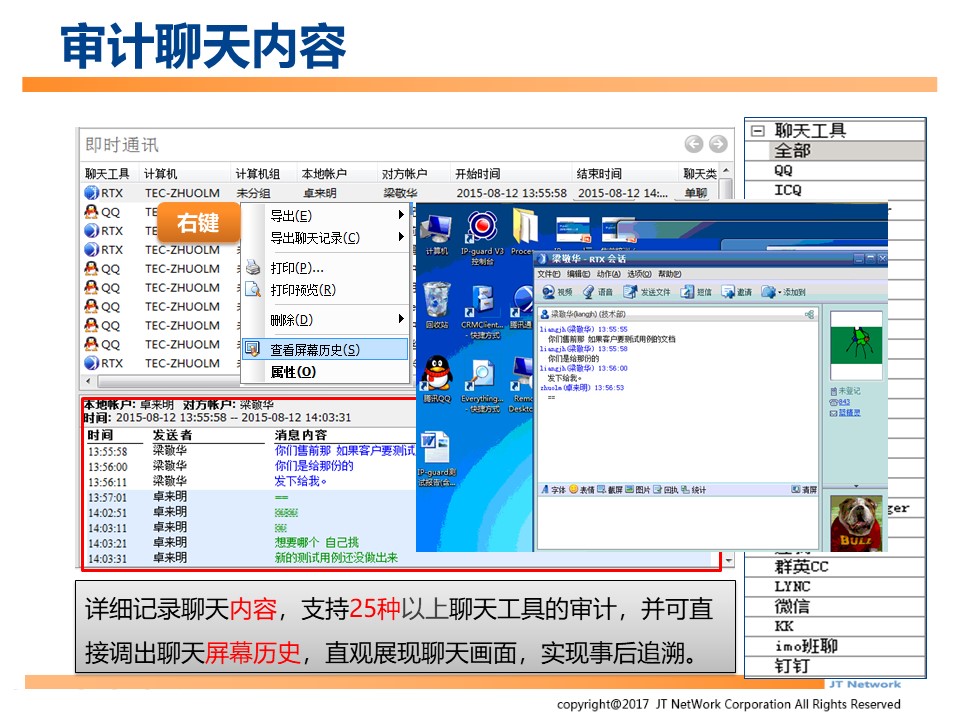Open 编辑(E) menu in RTX window

coord(579,274)
